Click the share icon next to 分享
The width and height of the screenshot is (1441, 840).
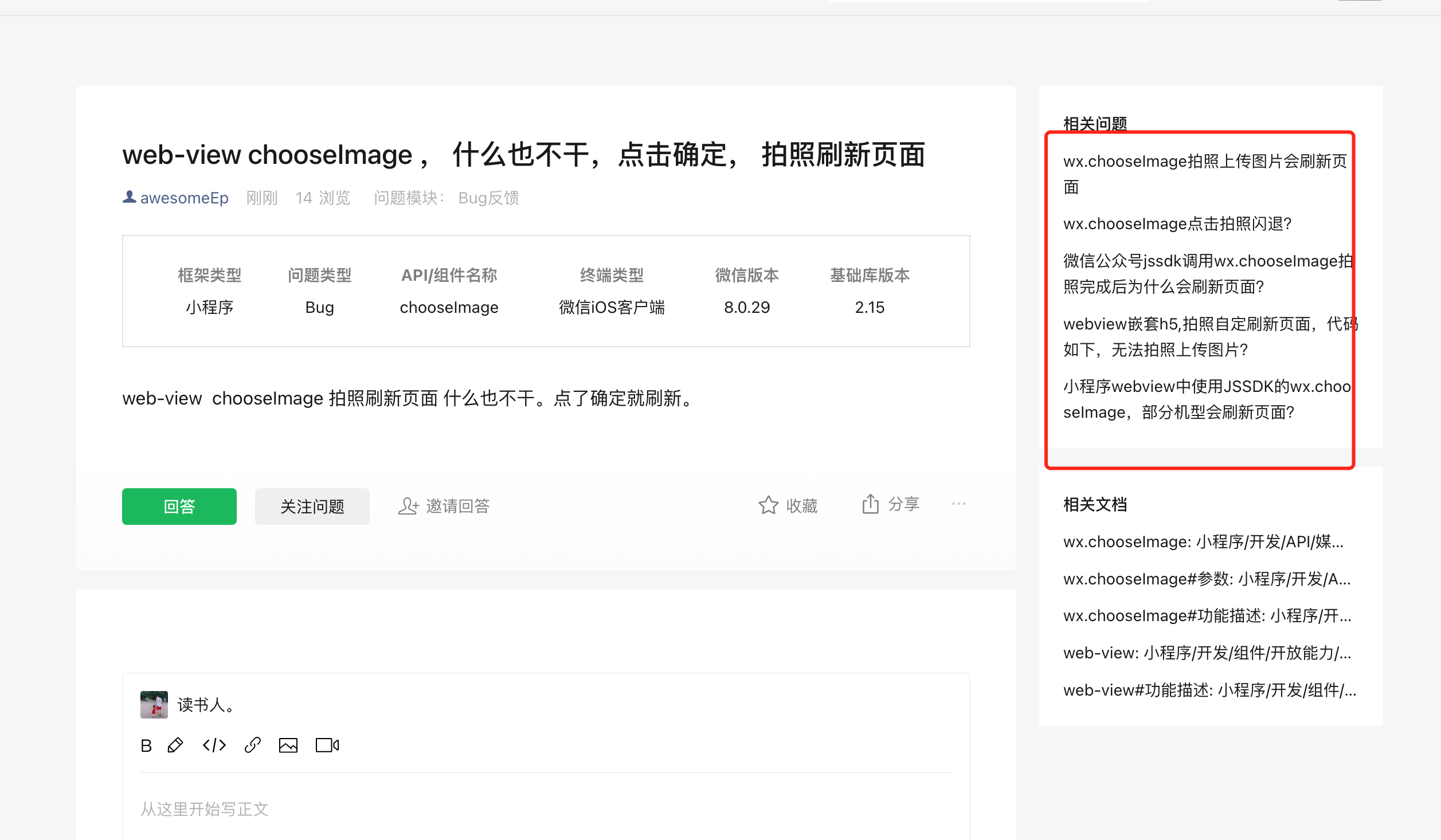870,504
